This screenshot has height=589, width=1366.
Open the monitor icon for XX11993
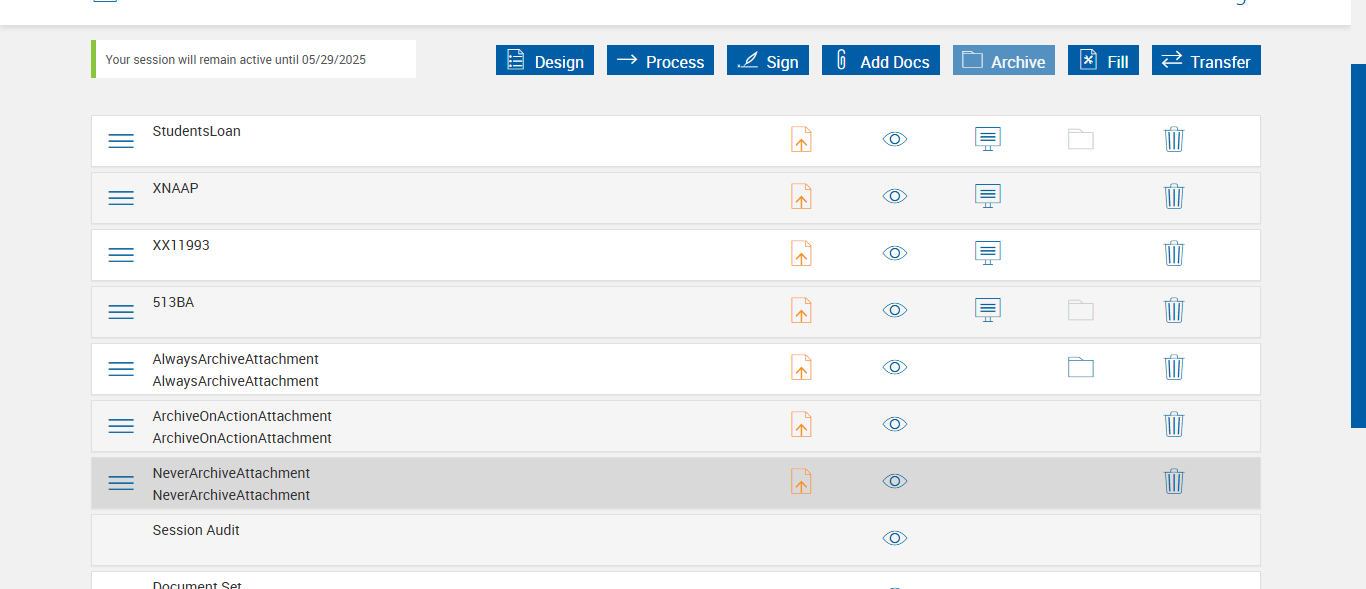(988, 253)
